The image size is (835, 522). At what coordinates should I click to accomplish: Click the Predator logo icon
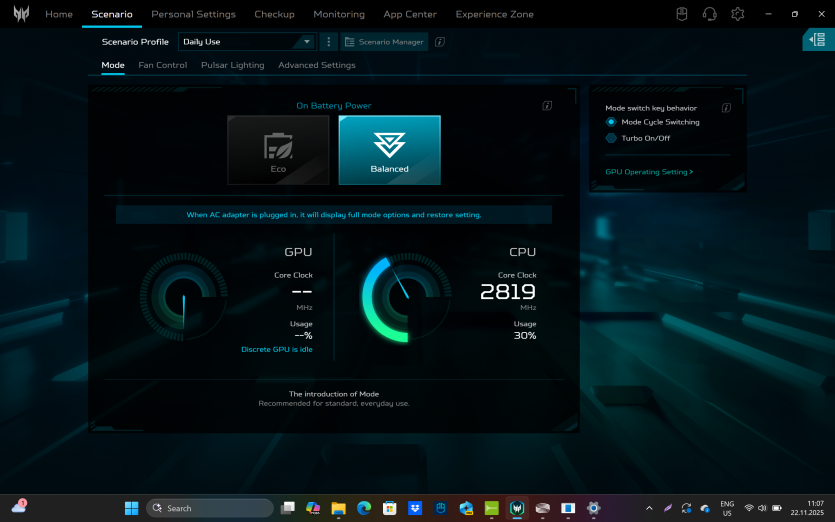20,14
